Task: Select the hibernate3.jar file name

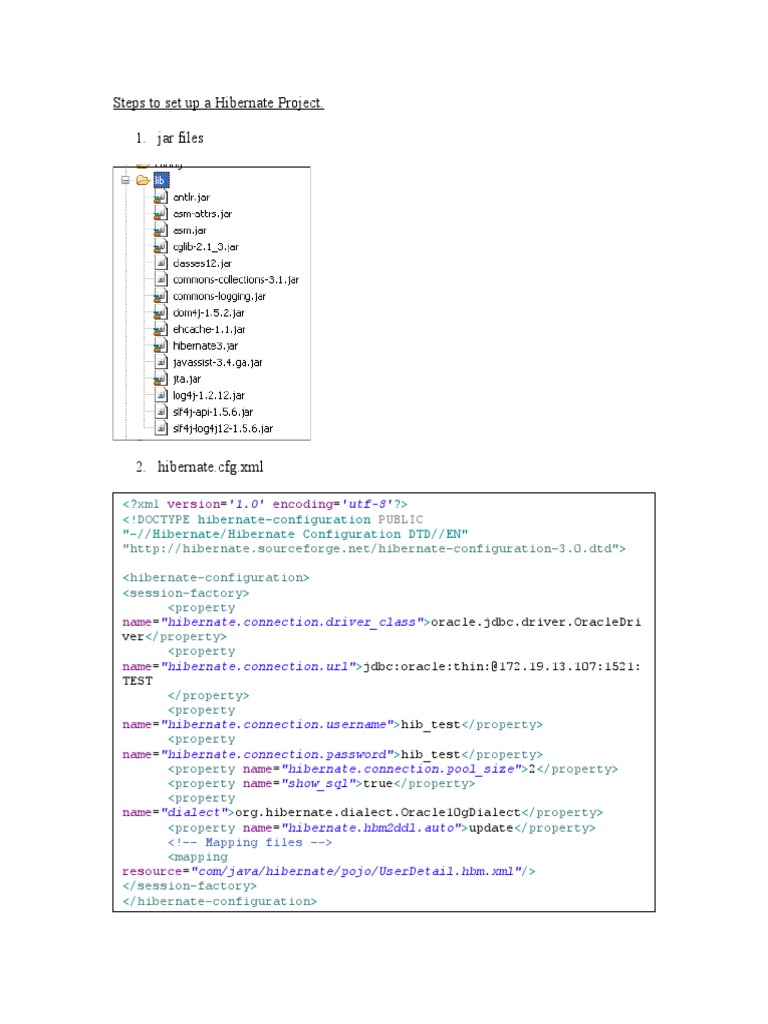Action: pos(205,346)
